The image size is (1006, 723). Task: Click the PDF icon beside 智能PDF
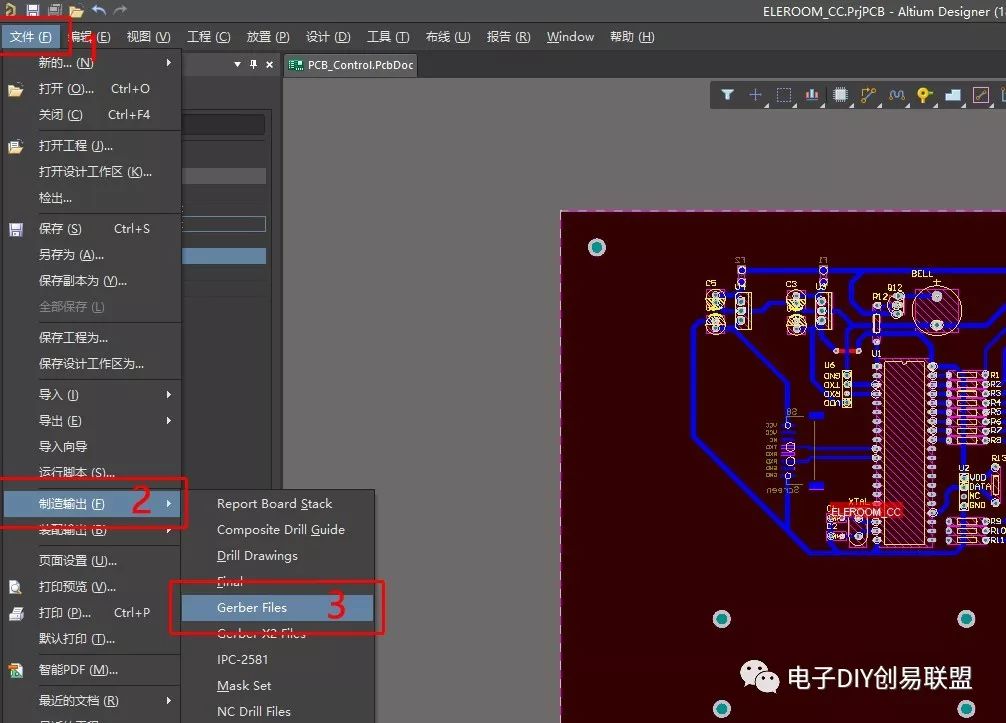15,670
